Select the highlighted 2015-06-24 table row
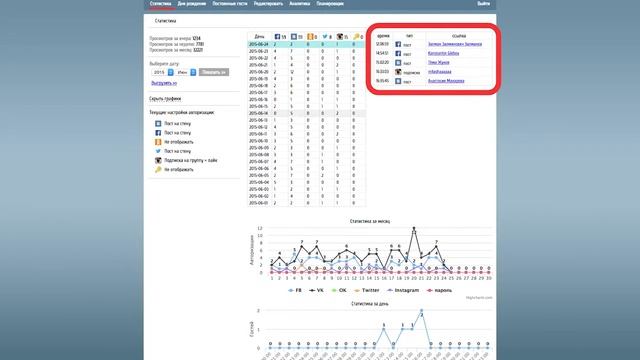The height and width of the screenshot is (360, 640). tap(306, 44)
